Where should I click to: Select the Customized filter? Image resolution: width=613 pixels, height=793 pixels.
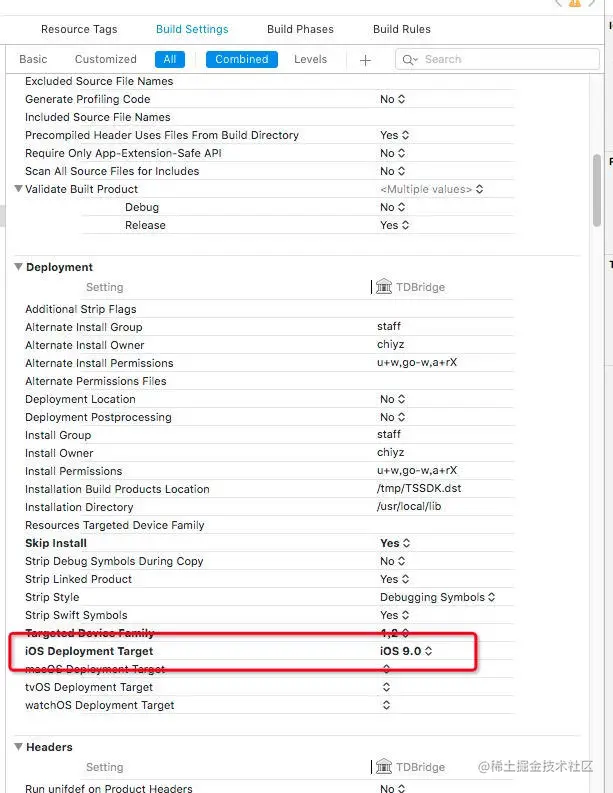106,59
